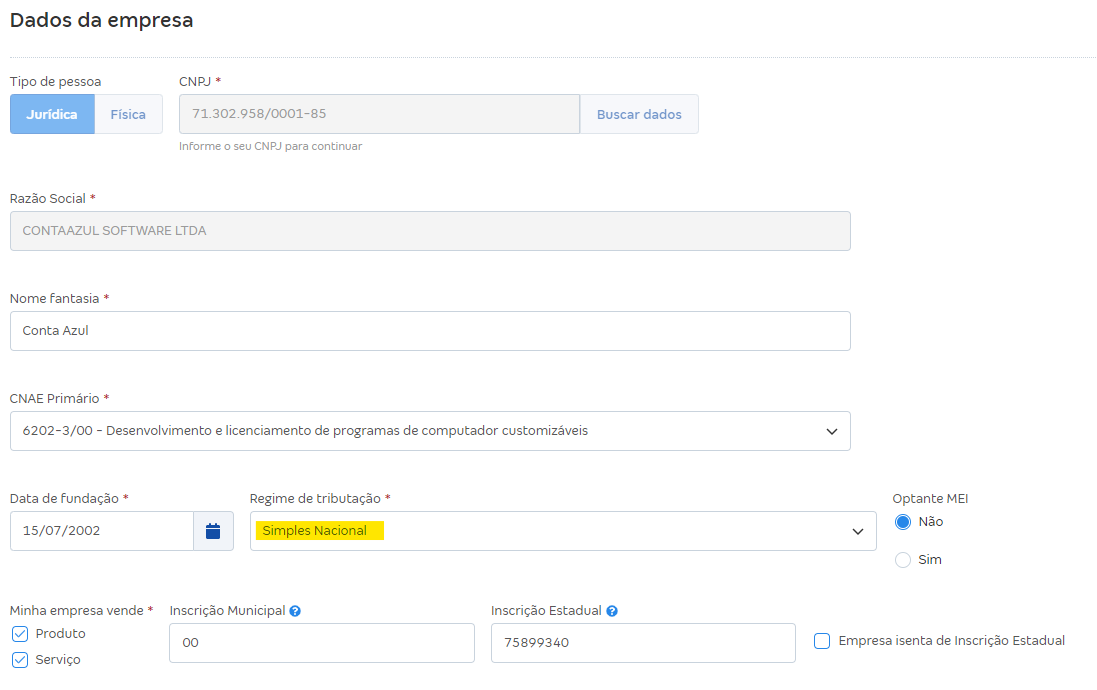The image size is (1097, 690).
Task: Click the Data de fundação date field
Action: tap(101, 531)
